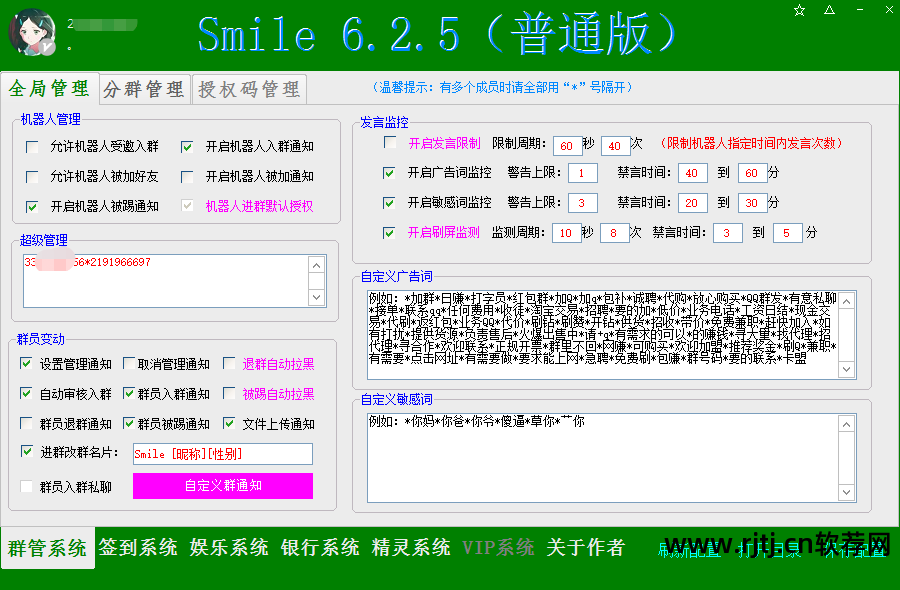Open 签到系统 section
The height and width of the screenshot is (590, 900).
(x=138, y=547)
